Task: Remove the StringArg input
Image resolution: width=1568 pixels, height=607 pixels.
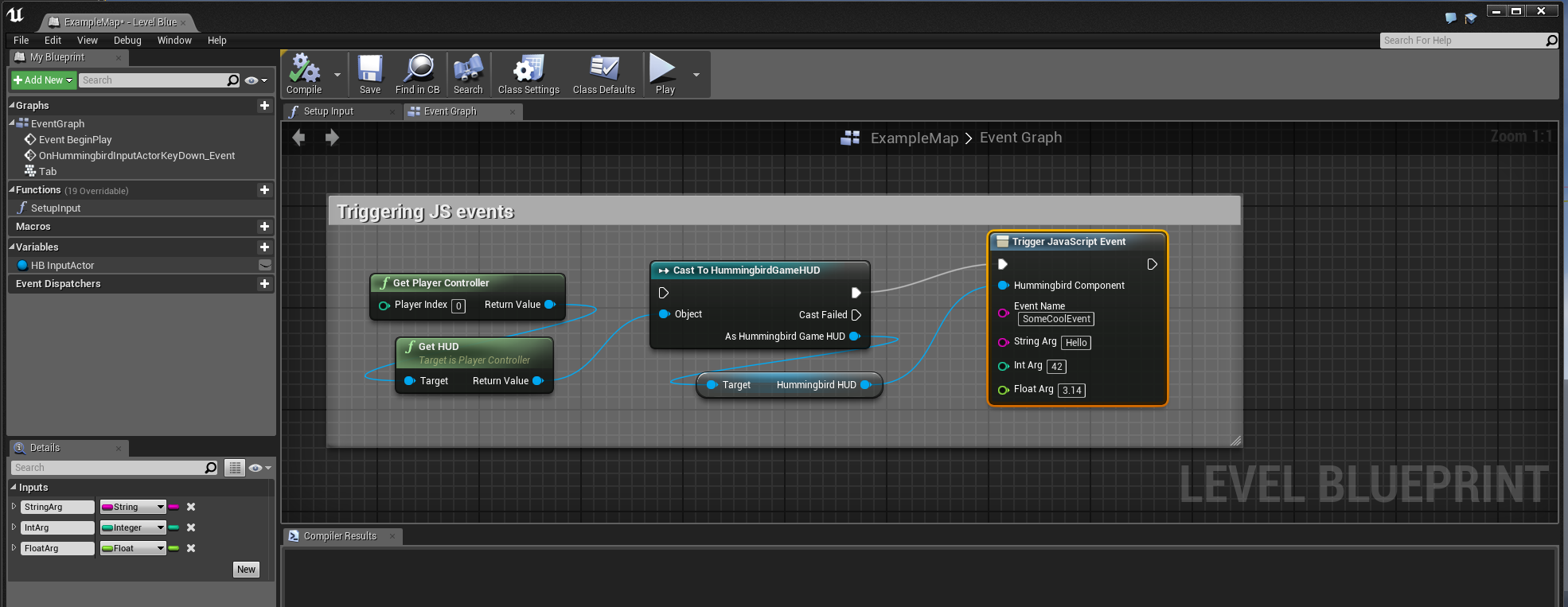Action: click(191, 507)
